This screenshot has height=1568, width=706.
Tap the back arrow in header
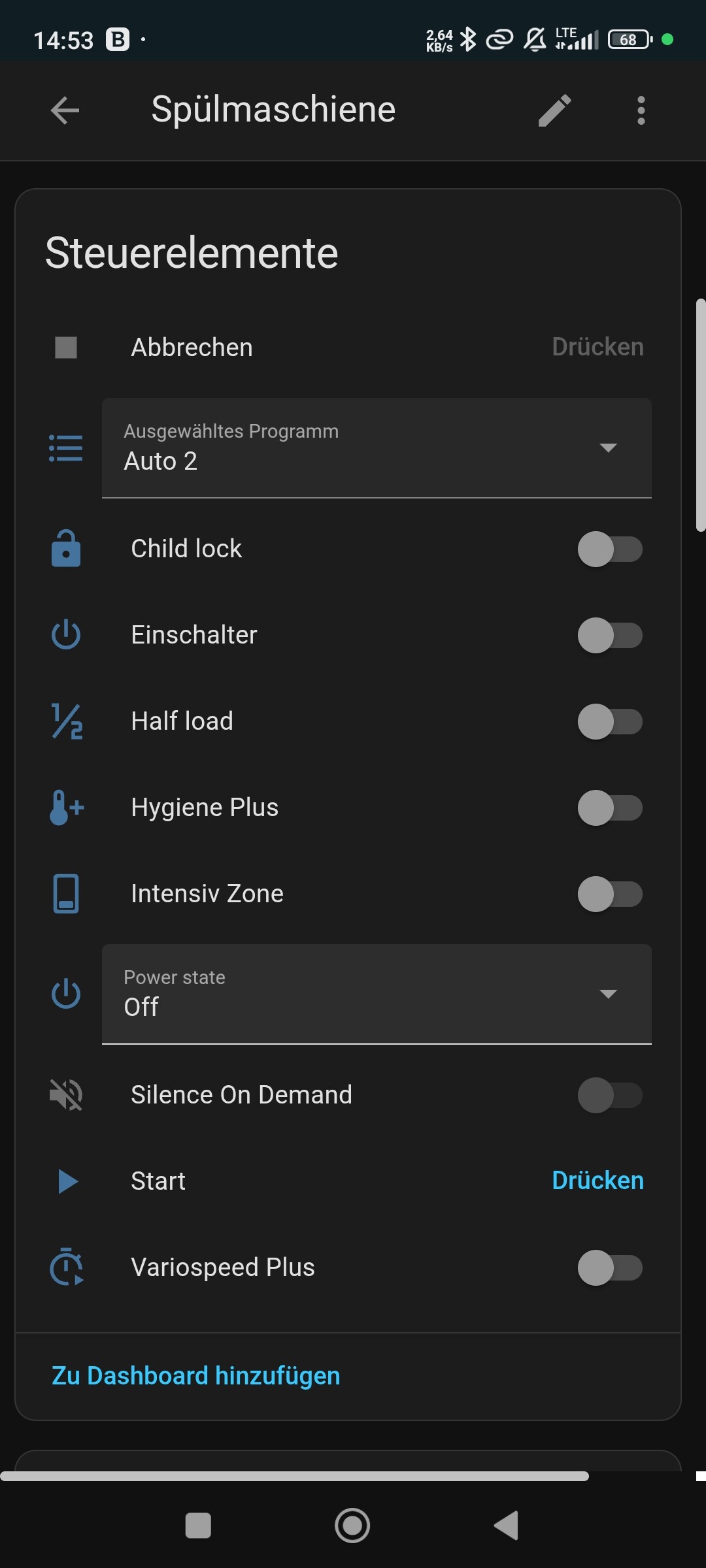click(65, 110)
